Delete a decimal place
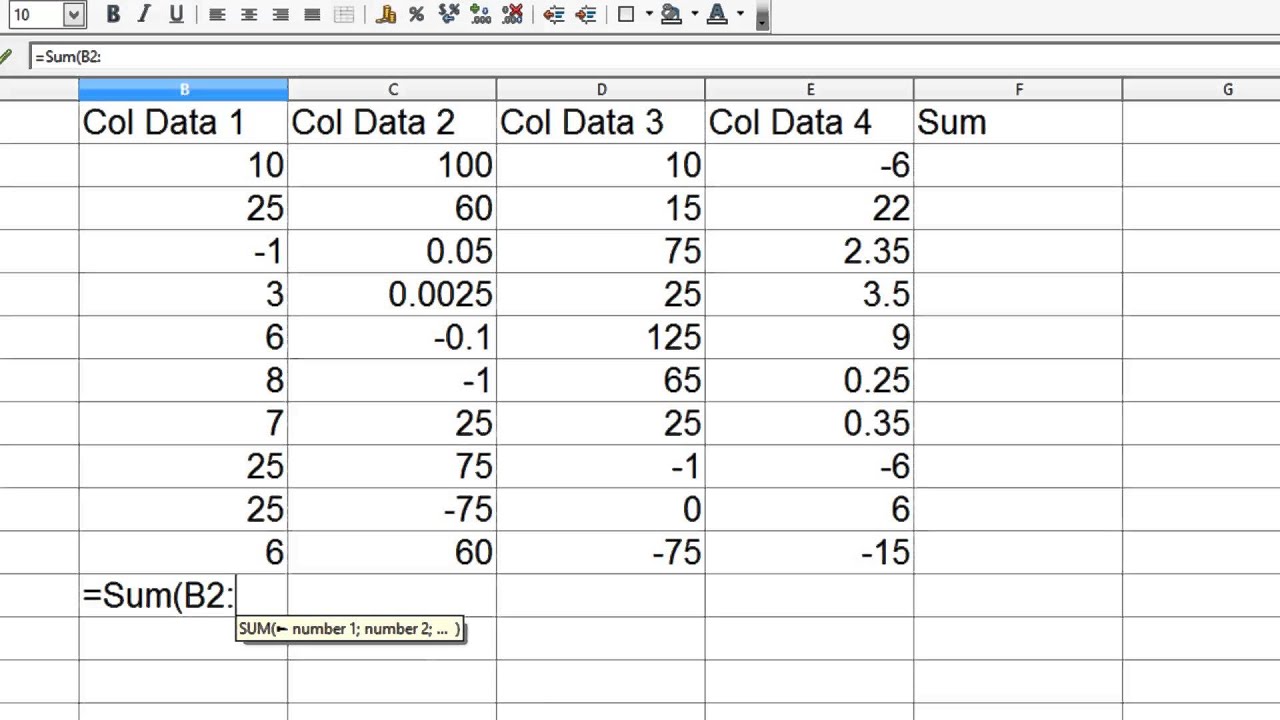1280x720 pixels. coord(512,14)
